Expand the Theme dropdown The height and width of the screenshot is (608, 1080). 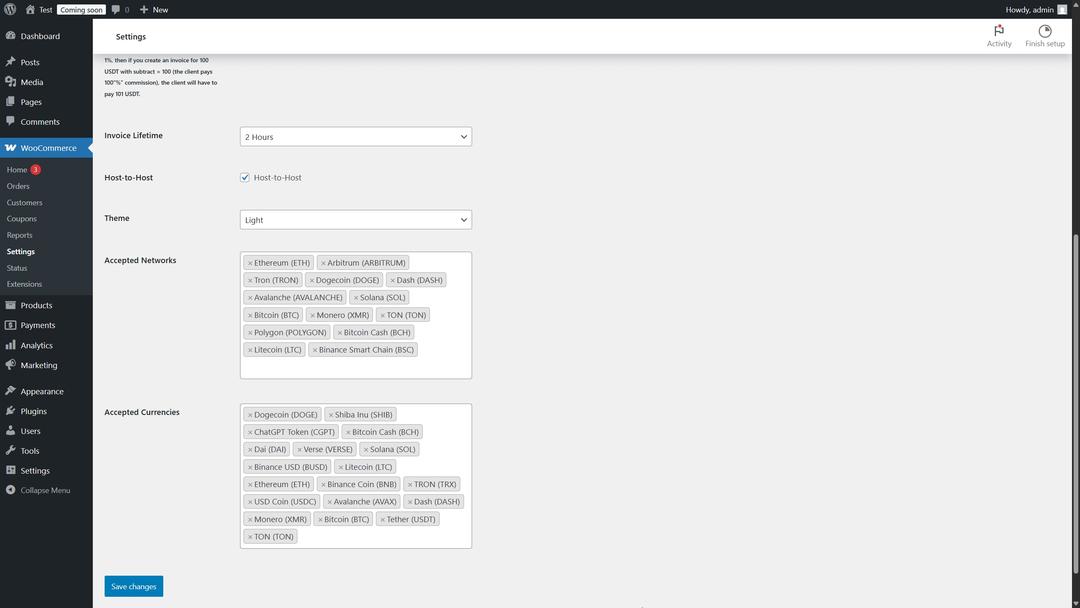tap(355, 220)
